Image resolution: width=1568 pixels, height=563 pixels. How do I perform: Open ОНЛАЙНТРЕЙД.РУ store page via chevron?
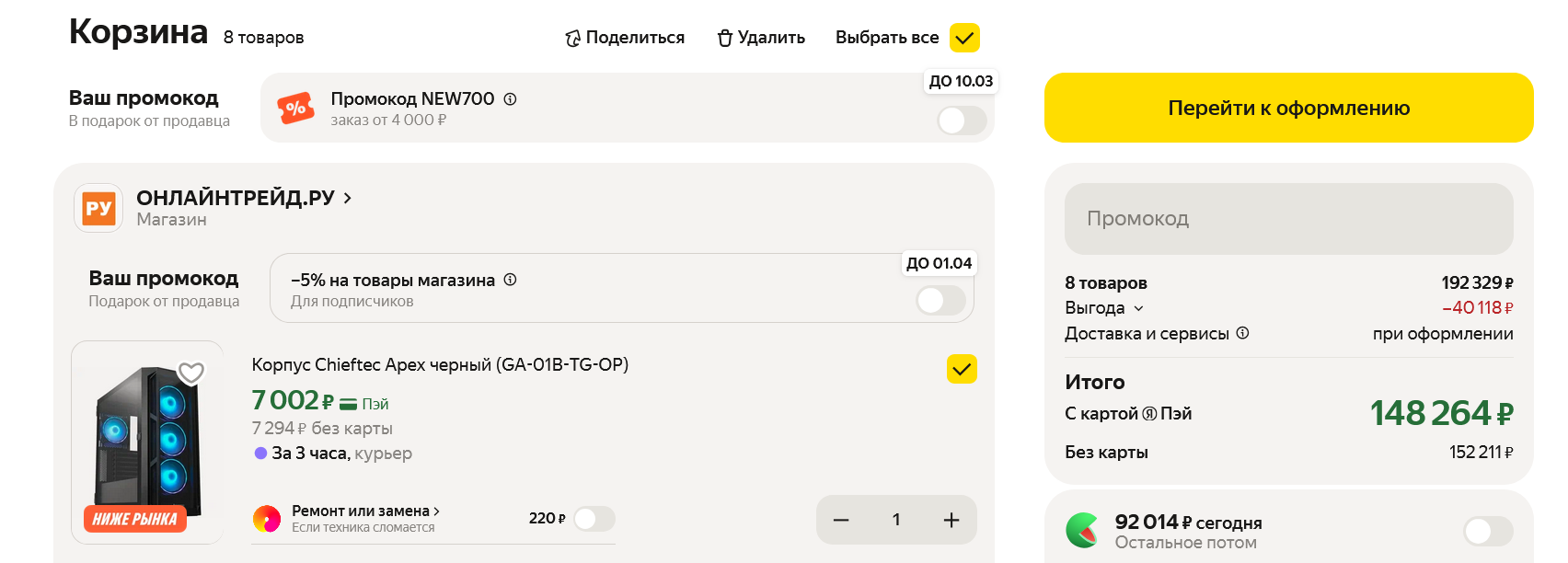click(347, 198)
